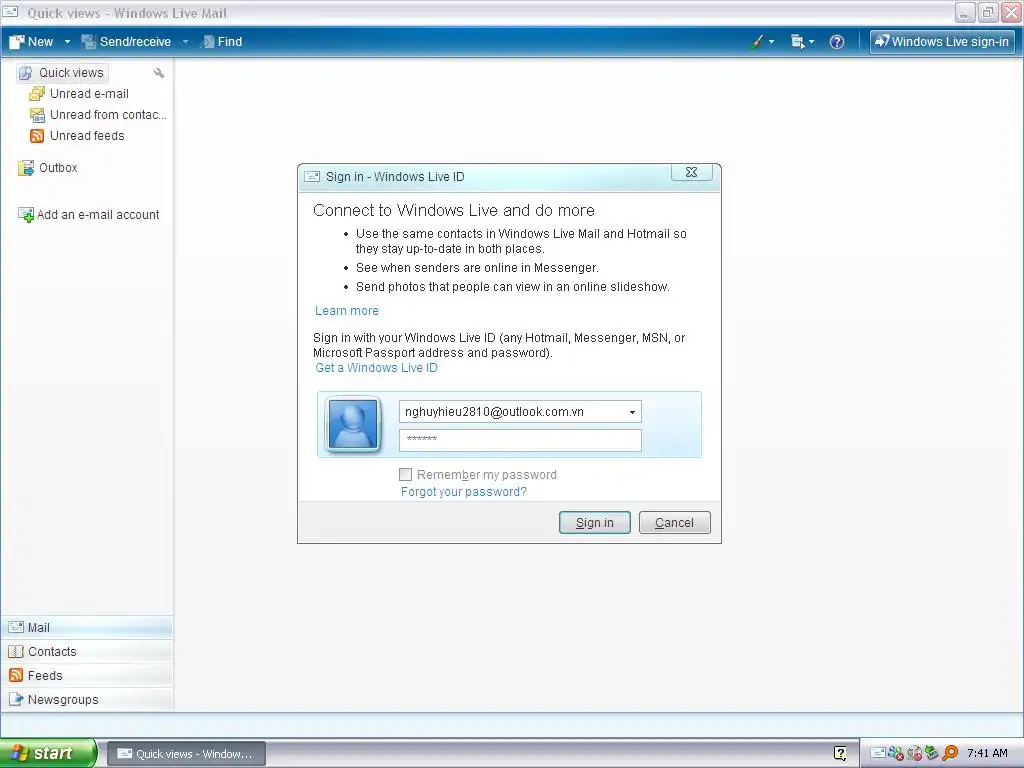Click the Unread feeds RSS icon
Screen dimensions: 1024x768
click(x=37, y=136)
